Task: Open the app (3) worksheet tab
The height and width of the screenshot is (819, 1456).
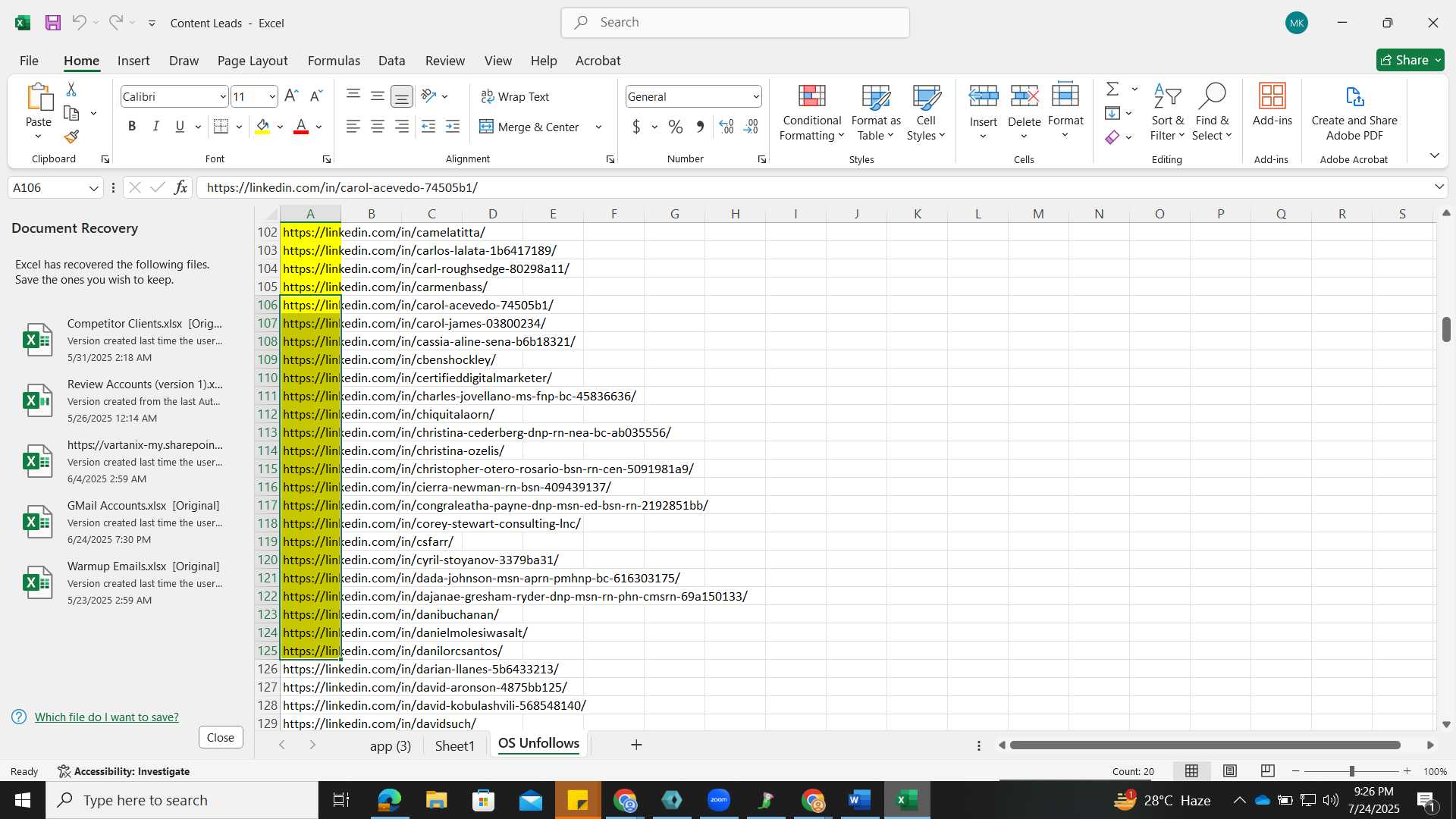Action: coord(391,745)
